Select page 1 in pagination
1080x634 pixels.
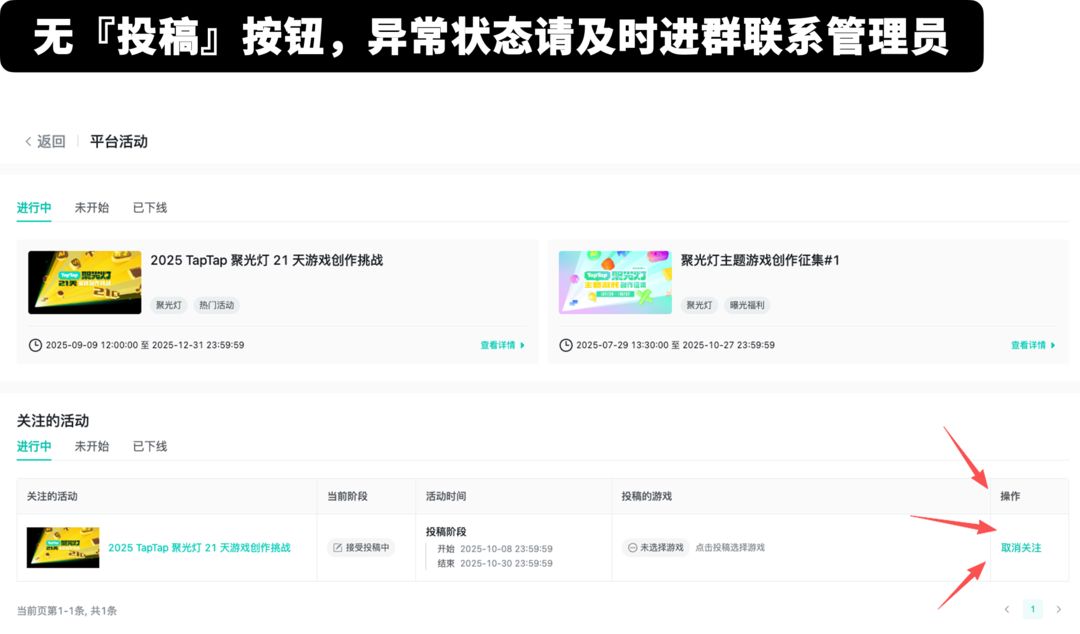[1033, 609]
